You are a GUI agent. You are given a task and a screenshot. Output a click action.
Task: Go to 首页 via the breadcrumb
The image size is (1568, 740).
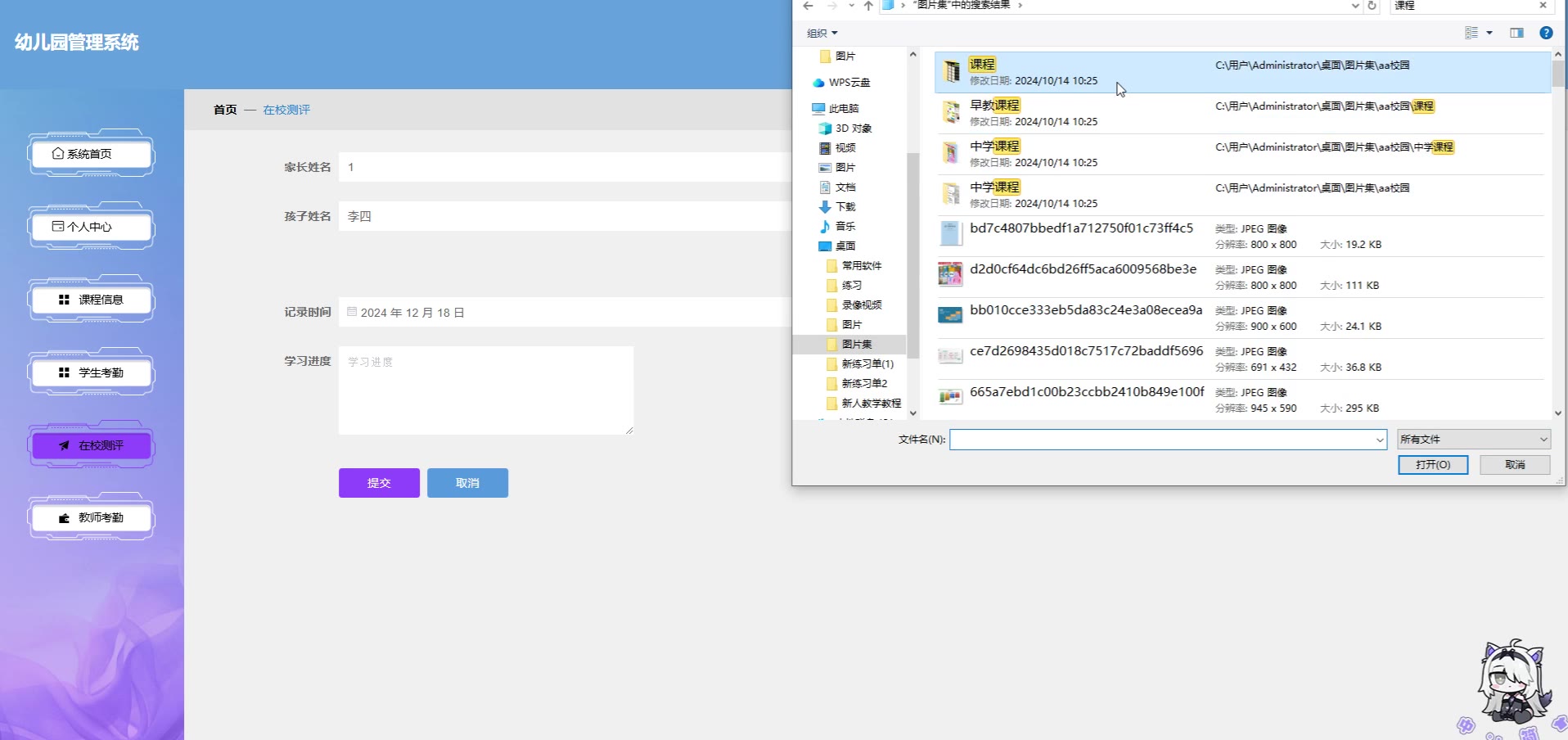[x=225, y=110]
